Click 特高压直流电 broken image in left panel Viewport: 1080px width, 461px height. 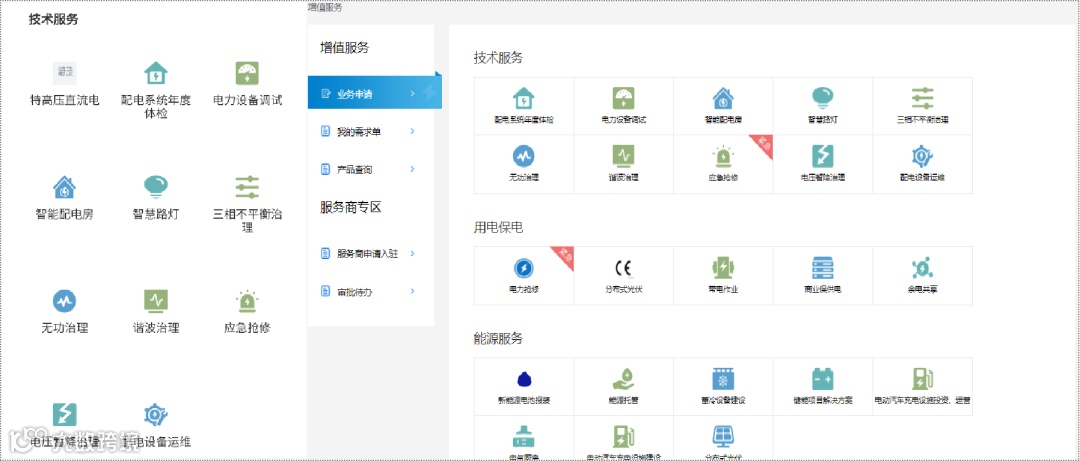[64, 73]
